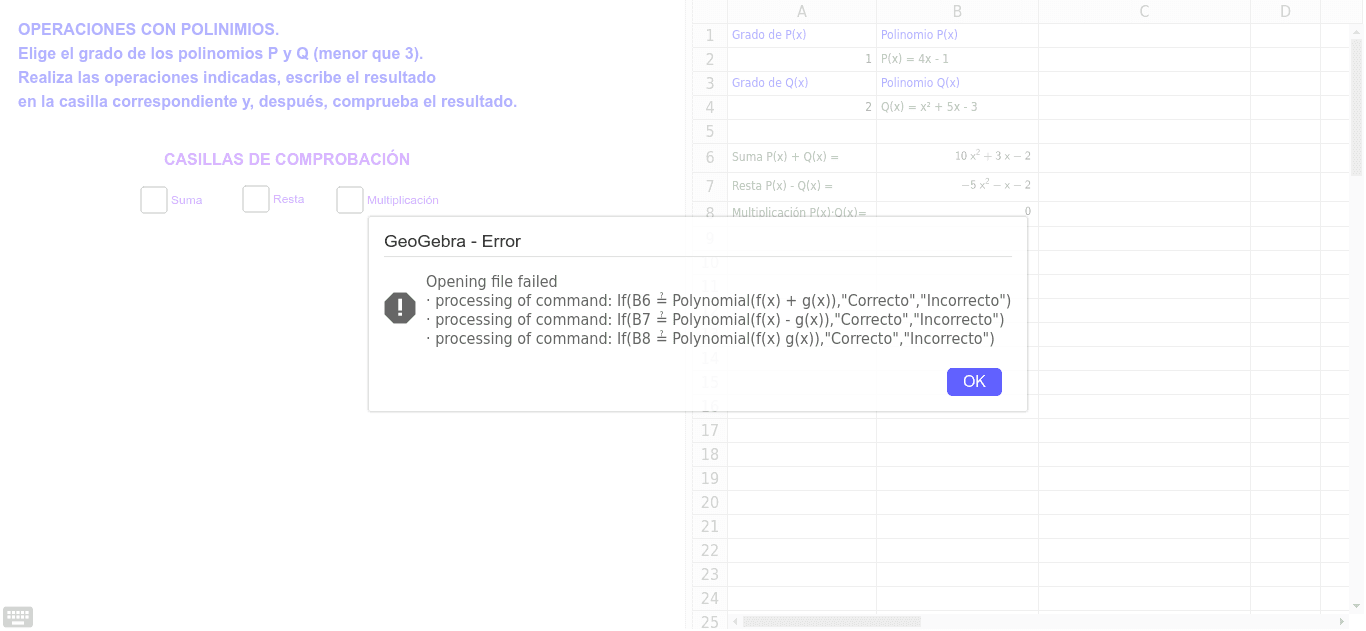Select cell 'Polinomio P(x)'
The image size is (1366, 631).
click(958, 35)
